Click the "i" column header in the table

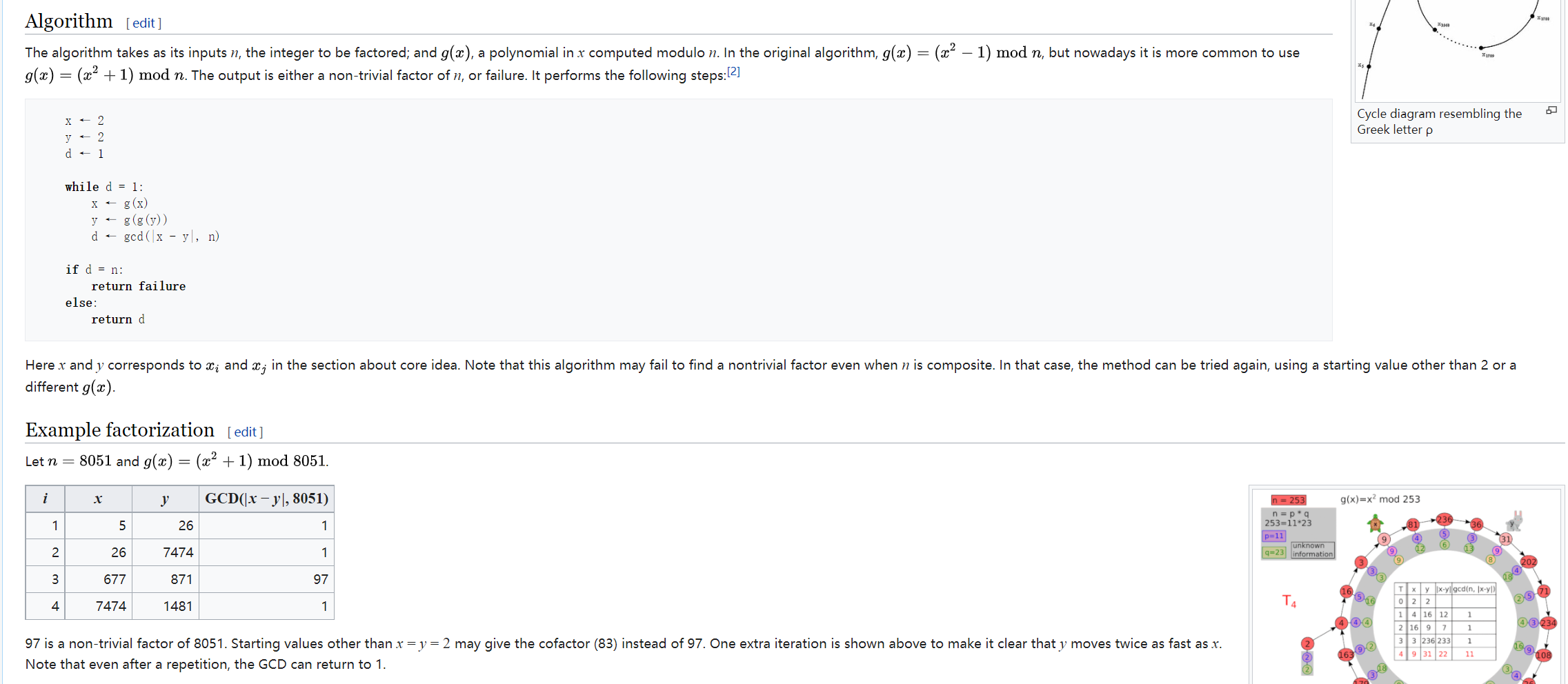[46, 499]
